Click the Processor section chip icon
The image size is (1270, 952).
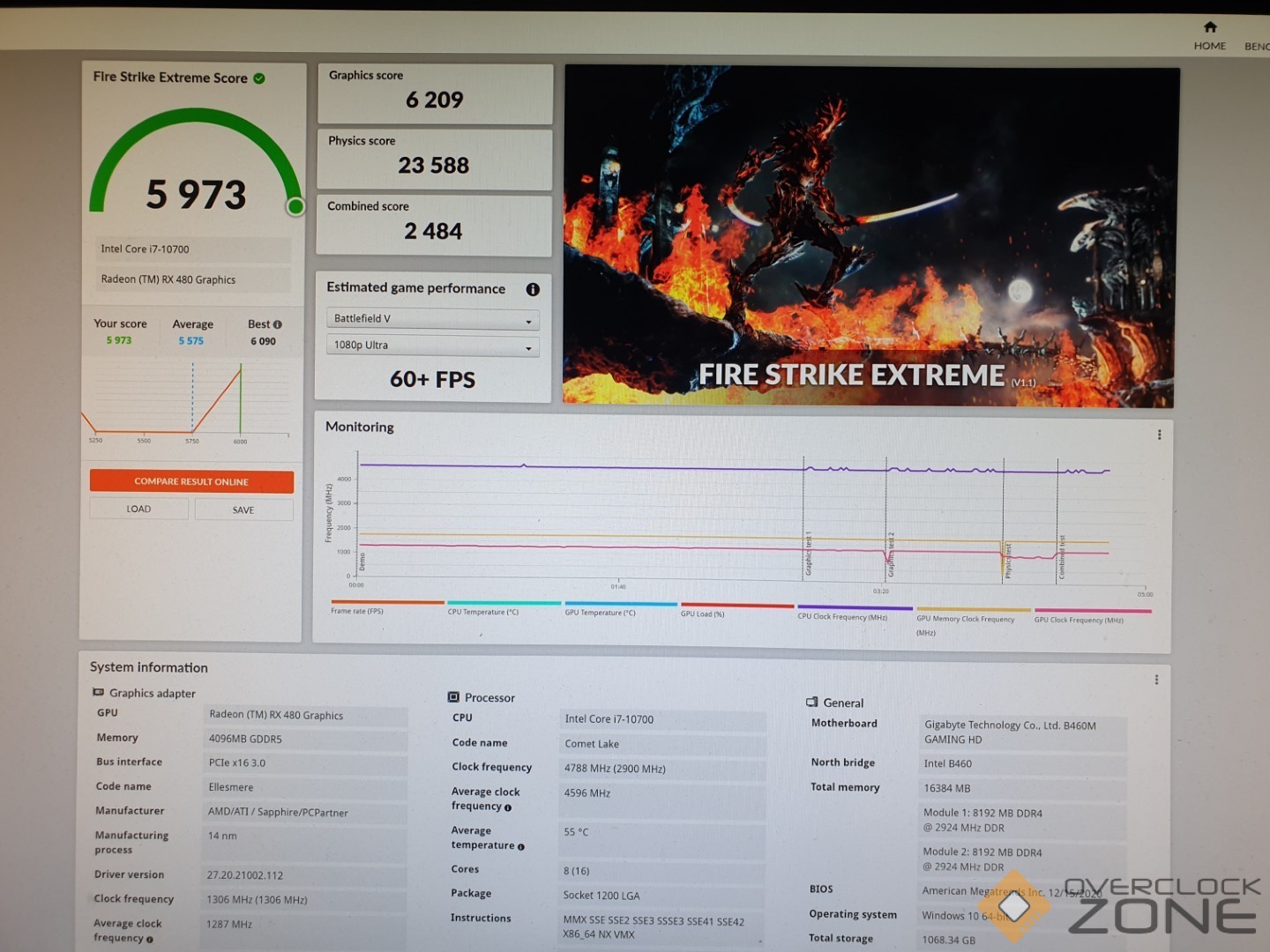point(453,697)
